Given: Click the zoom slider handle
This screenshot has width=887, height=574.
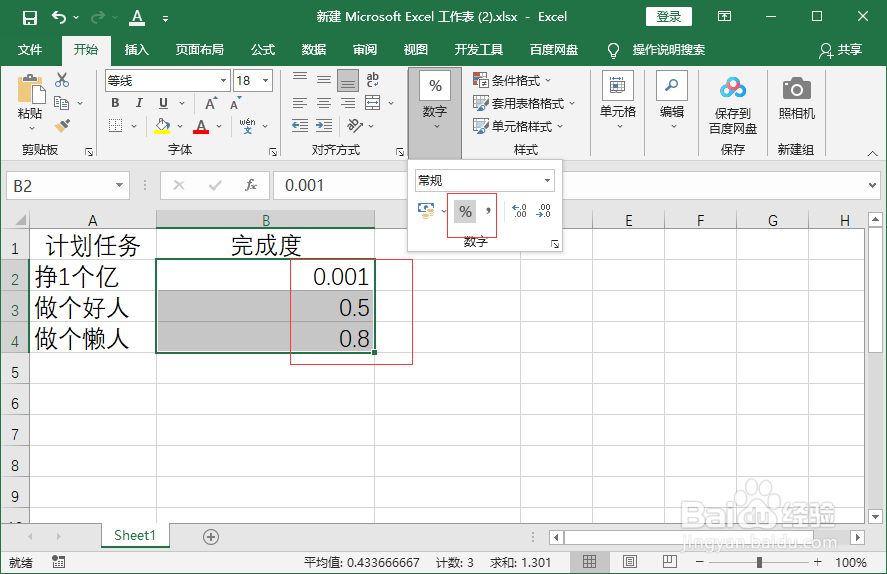Looking at the screenshot, I should click(x=759, y=562).
